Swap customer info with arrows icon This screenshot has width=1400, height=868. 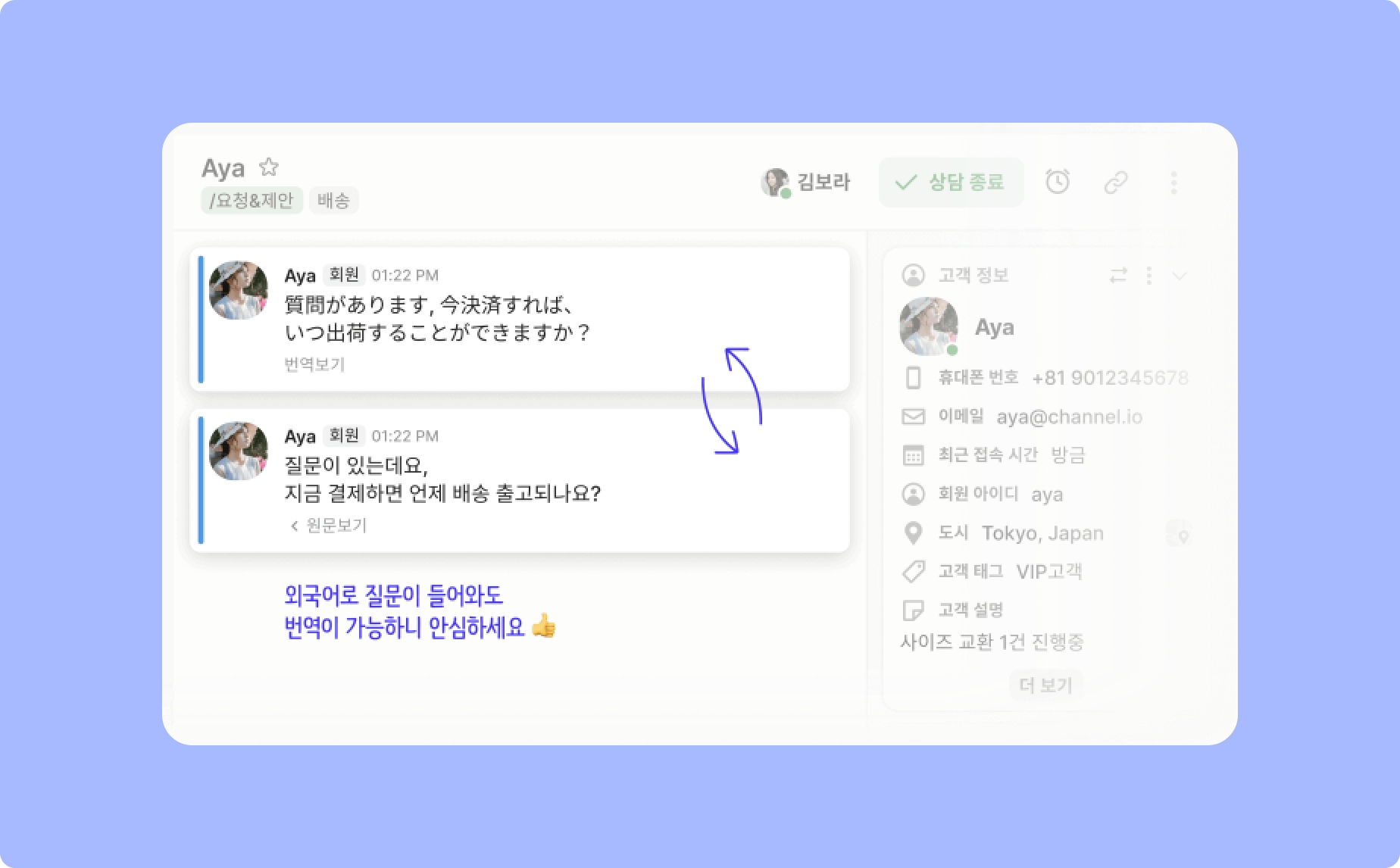point(1118,275)
